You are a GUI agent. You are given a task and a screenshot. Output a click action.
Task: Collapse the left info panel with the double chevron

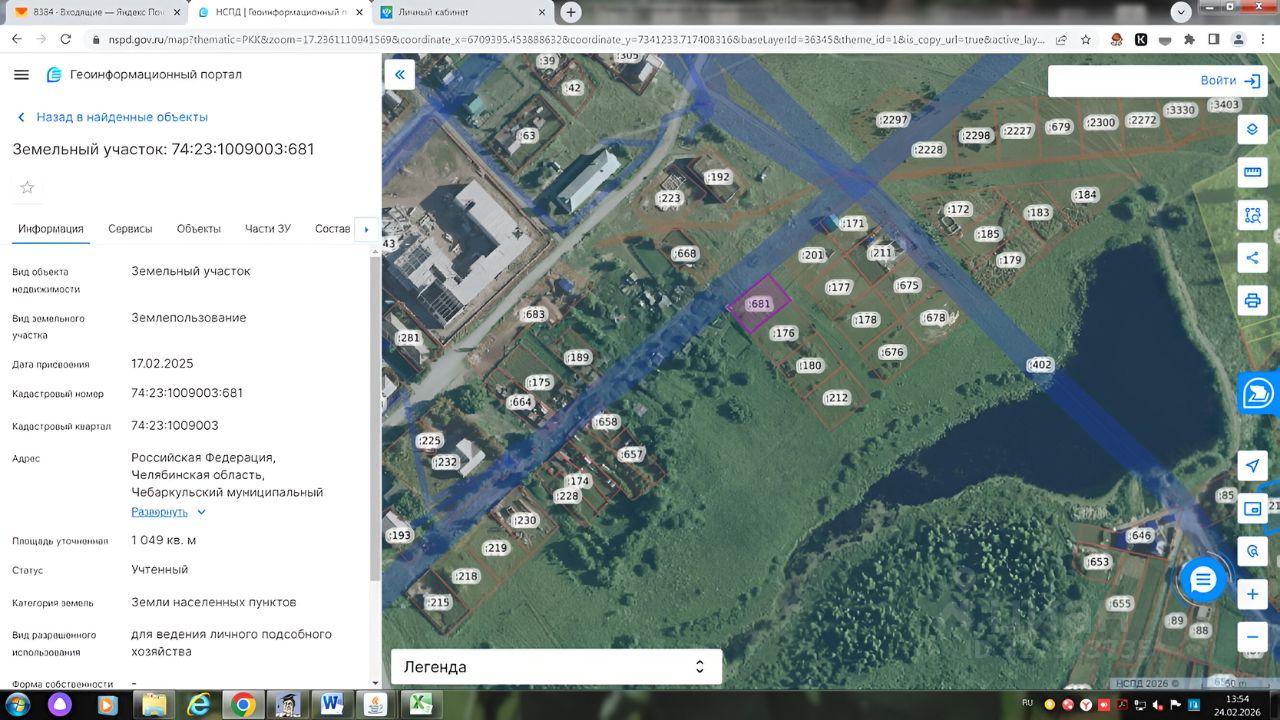pos(400,75)
